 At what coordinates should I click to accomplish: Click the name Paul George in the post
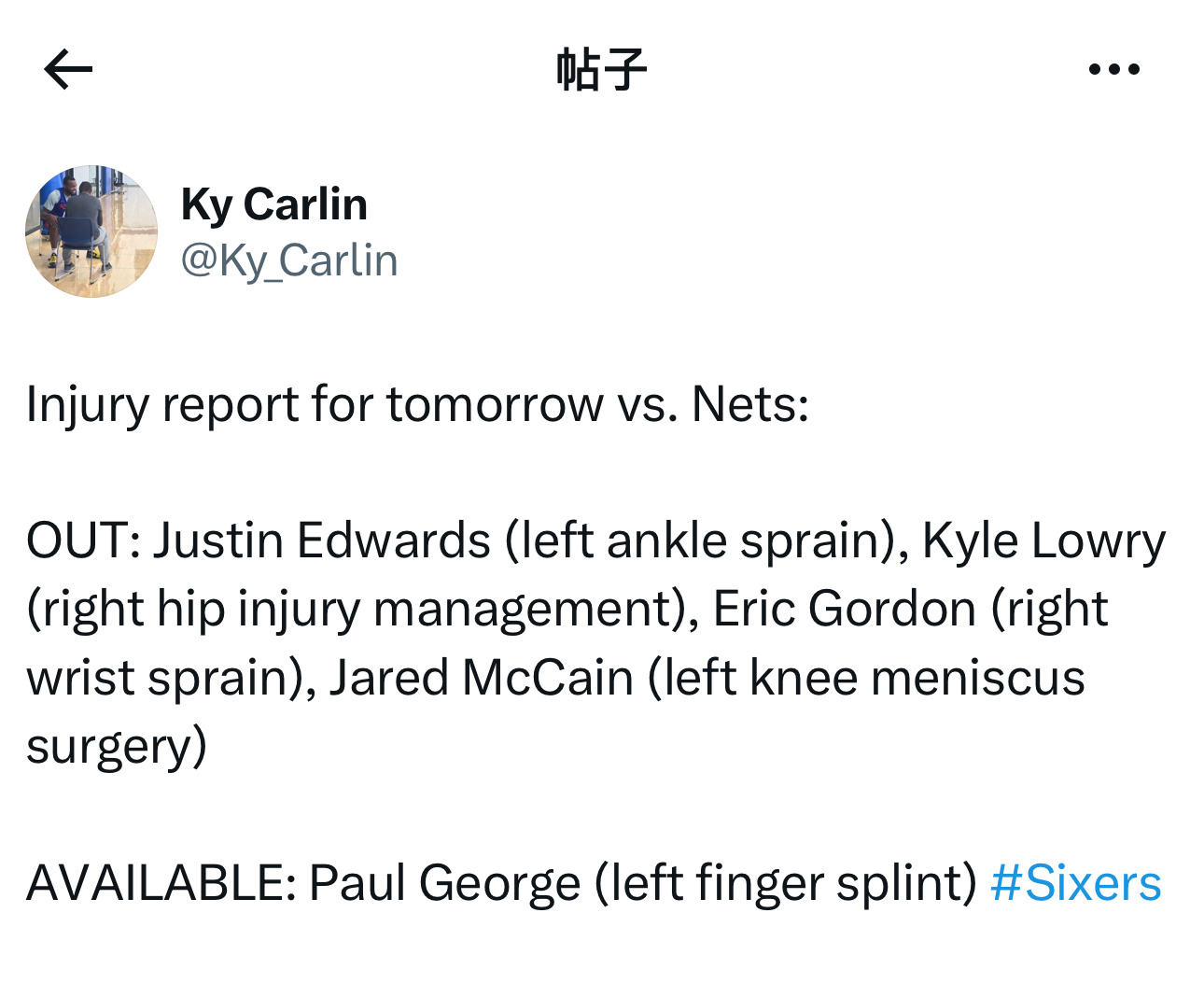[444, 883]
